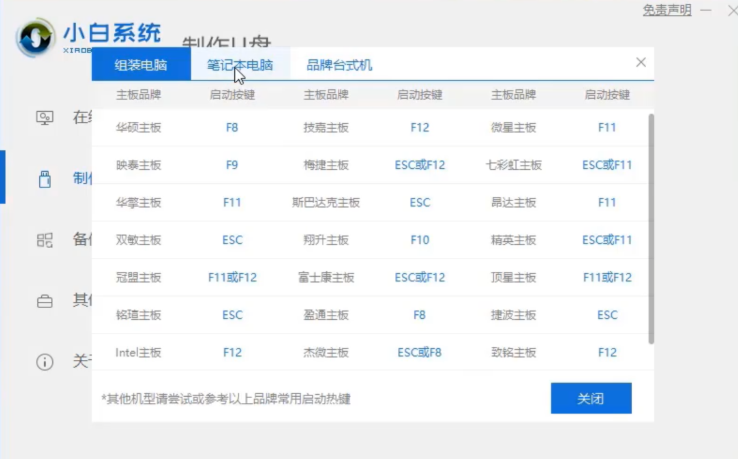Viewport: 738px width, 459px height.
Task: Open the 品牌台式机 tab
Action: (x=339, y=65)
